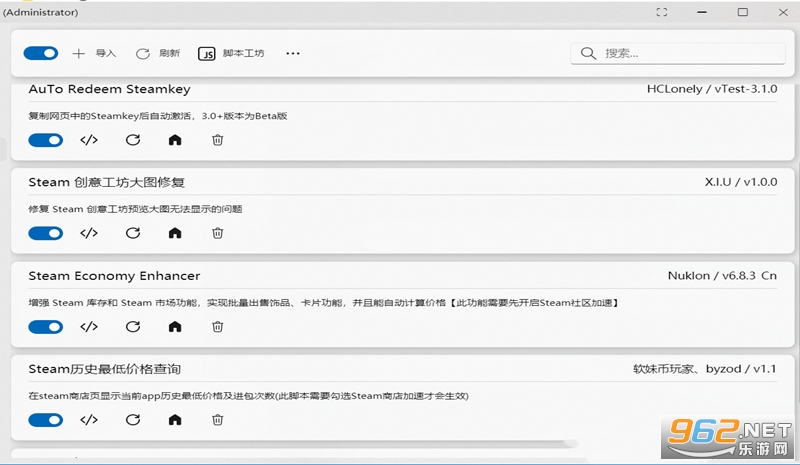Click the Economy Enhancer description about 批量出售饰品

pyautogui.click(x=323, y=303)
